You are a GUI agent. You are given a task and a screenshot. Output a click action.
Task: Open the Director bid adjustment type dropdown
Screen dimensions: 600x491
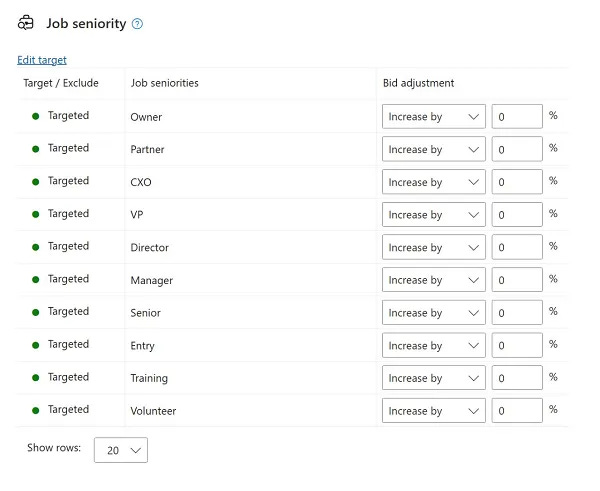pos(434,247)
